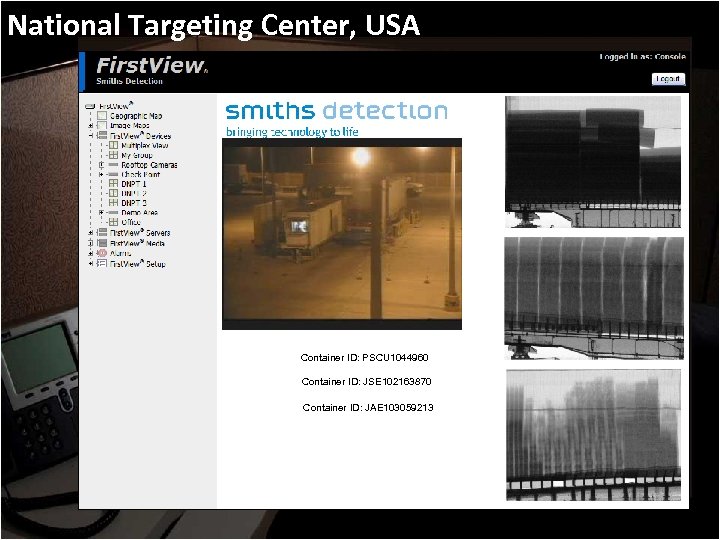Screen dimensions: 720x540
Task: Open the DNPT 3 view
Action: (134, 202)
